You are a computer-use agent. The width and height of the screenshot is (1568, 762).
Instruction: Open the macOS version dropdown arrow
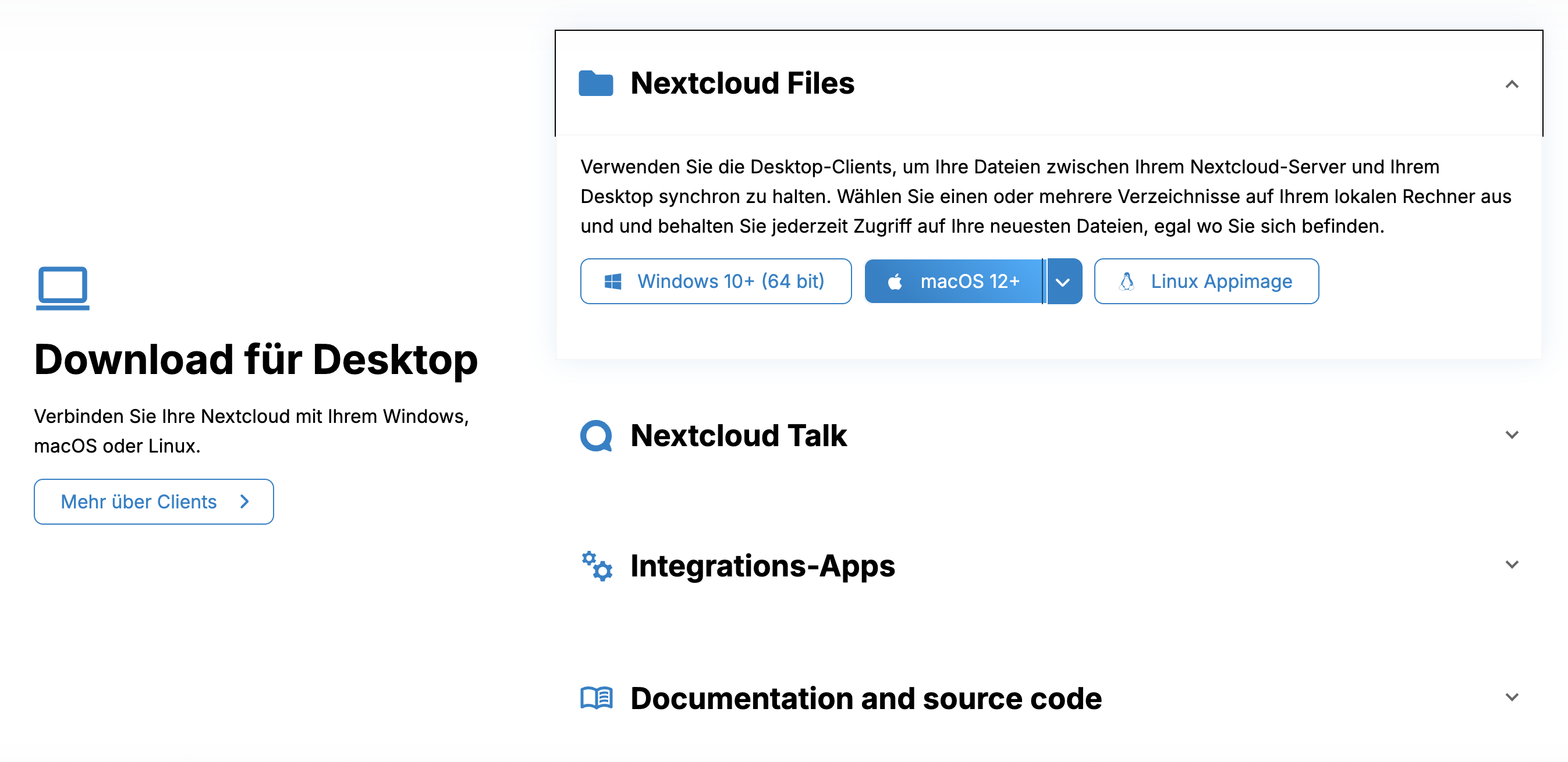(x=1063, y=282)
